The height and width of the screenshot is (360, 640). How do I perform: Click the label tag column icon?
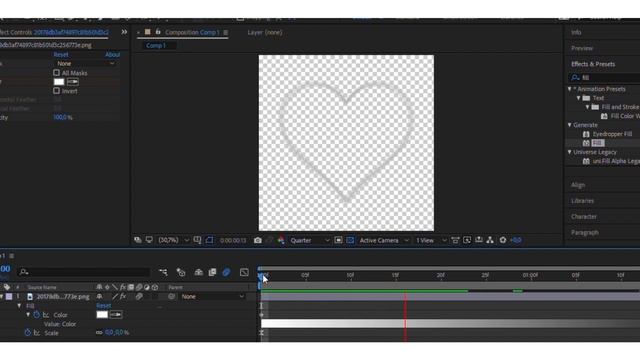coord(7,287)
